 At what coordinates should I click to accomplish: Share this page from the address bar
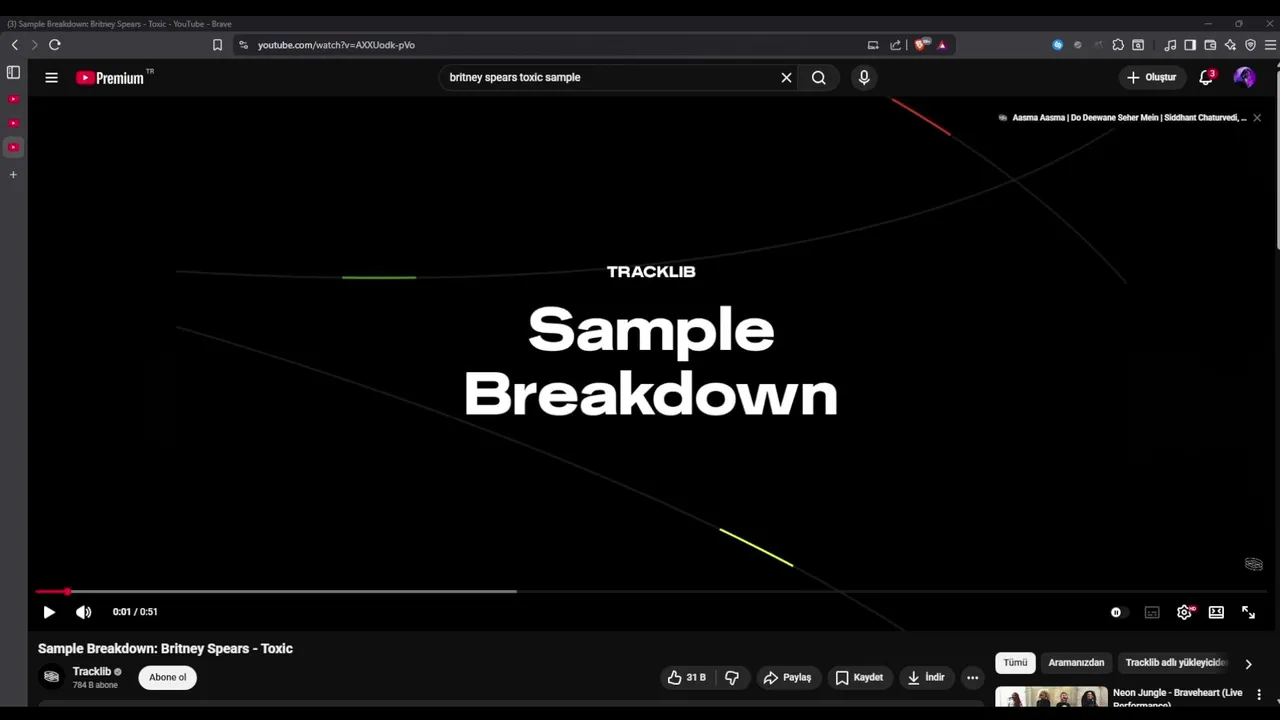tap(895, 45)
